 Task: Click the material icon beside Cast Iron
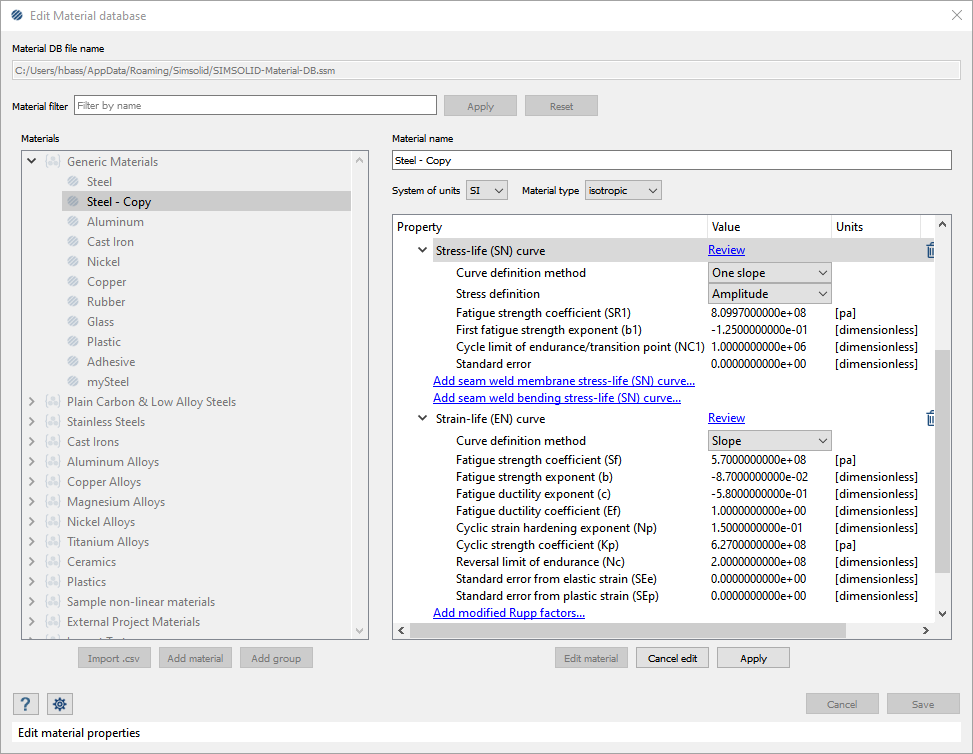tap(73, 242)
